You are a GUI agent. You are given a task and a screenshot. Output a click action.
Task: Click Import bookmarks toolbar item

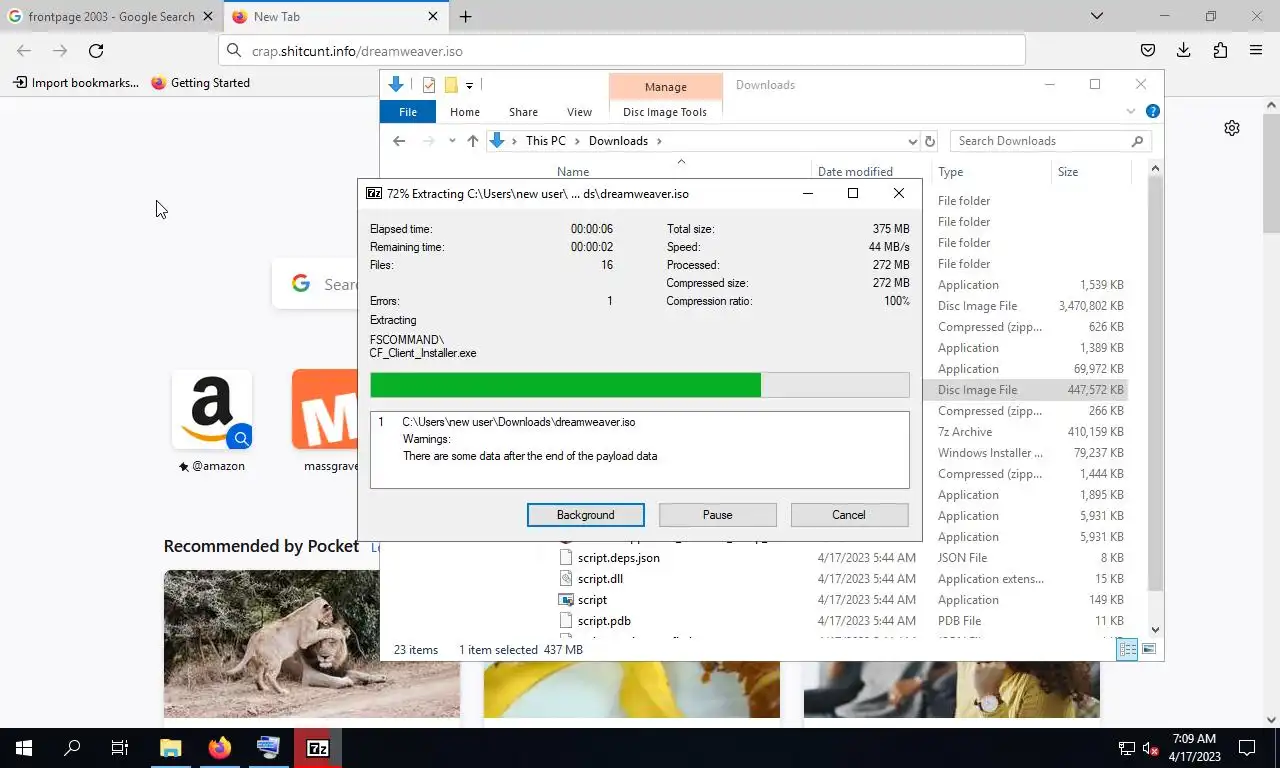pos(76,83)
